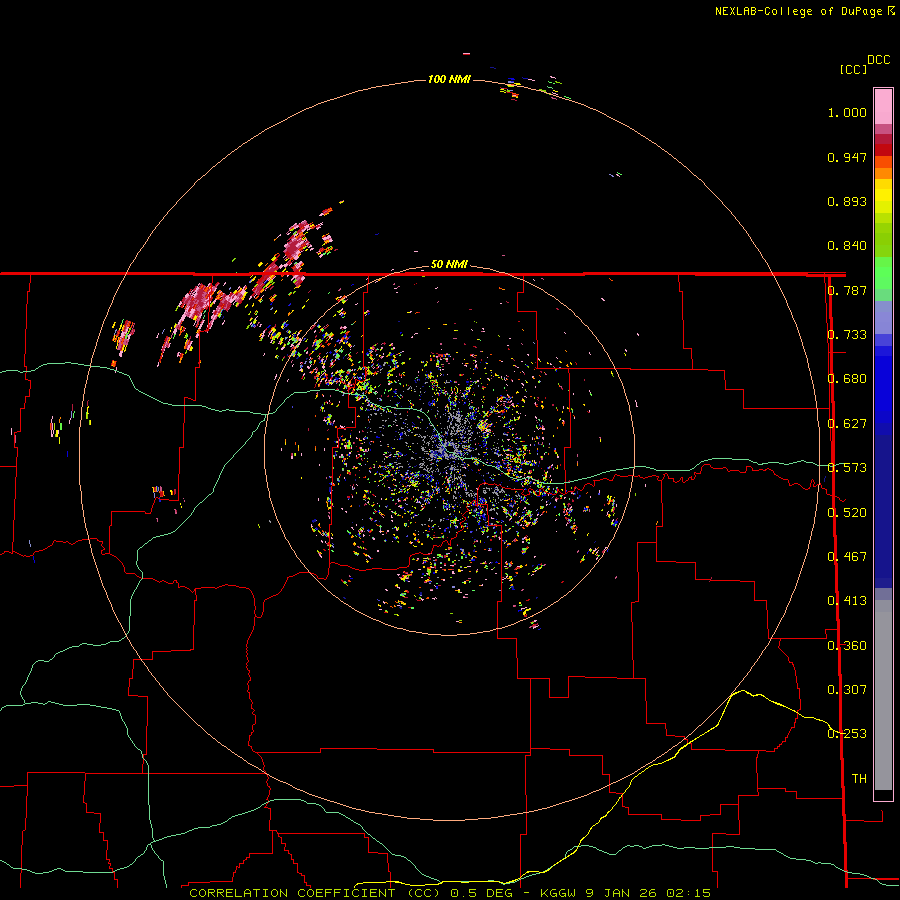The height and width of the screenshot is (900, 900).
Task: Click the DCC legend title
Action: (878, 60)
